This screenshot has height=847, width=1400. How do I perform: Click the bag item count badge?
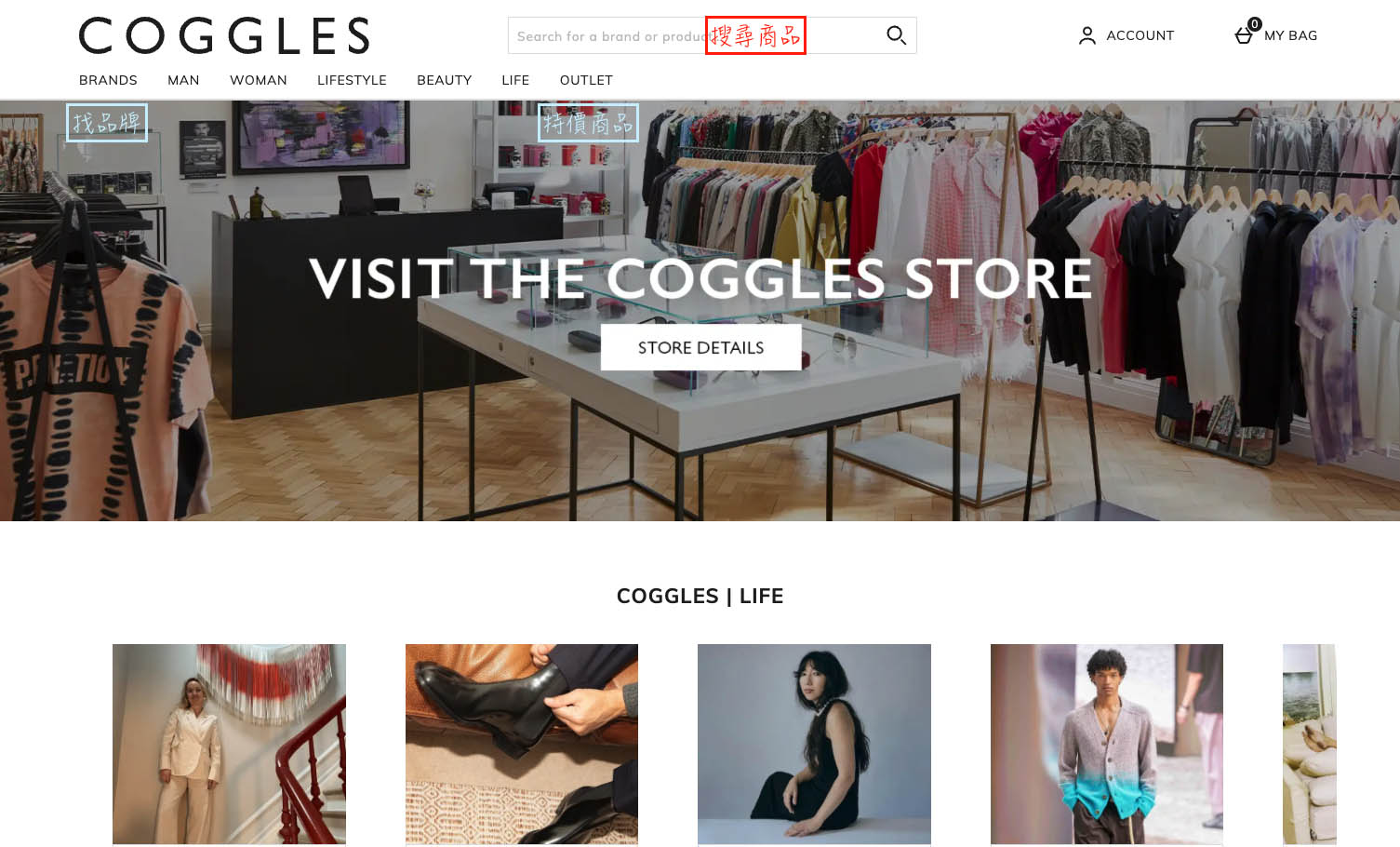click(1255, 24)
